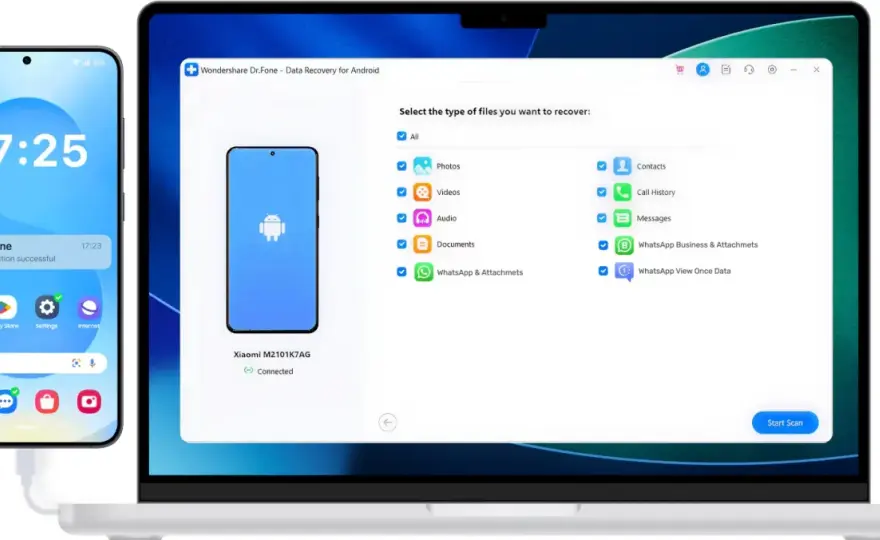Click the WhatsApp & Attachments icon
The width and height of the screenshot is (880, 540).
424,272
